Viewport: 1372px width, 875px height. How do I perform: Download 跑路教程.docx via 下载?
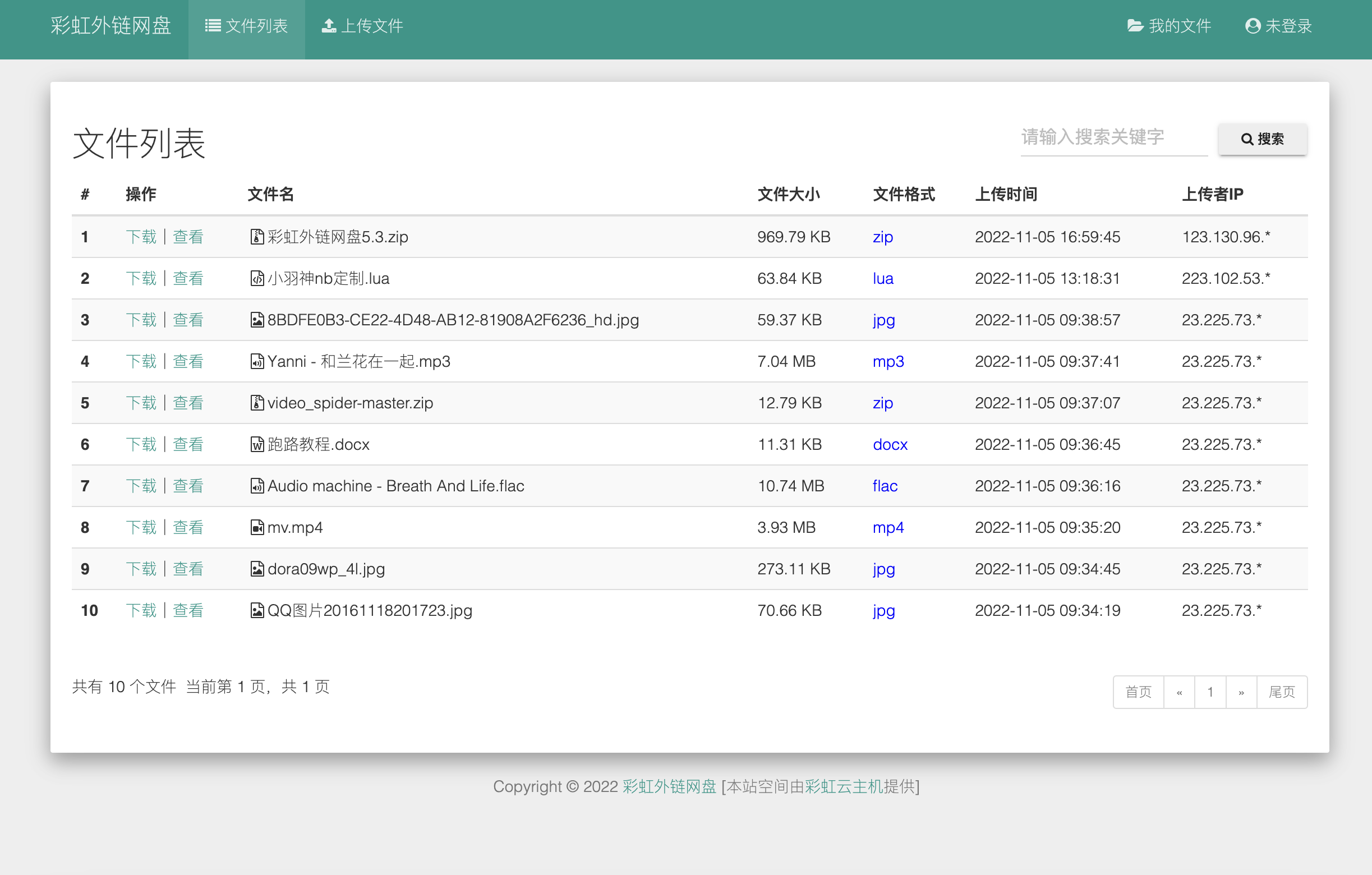click(141, 444)
